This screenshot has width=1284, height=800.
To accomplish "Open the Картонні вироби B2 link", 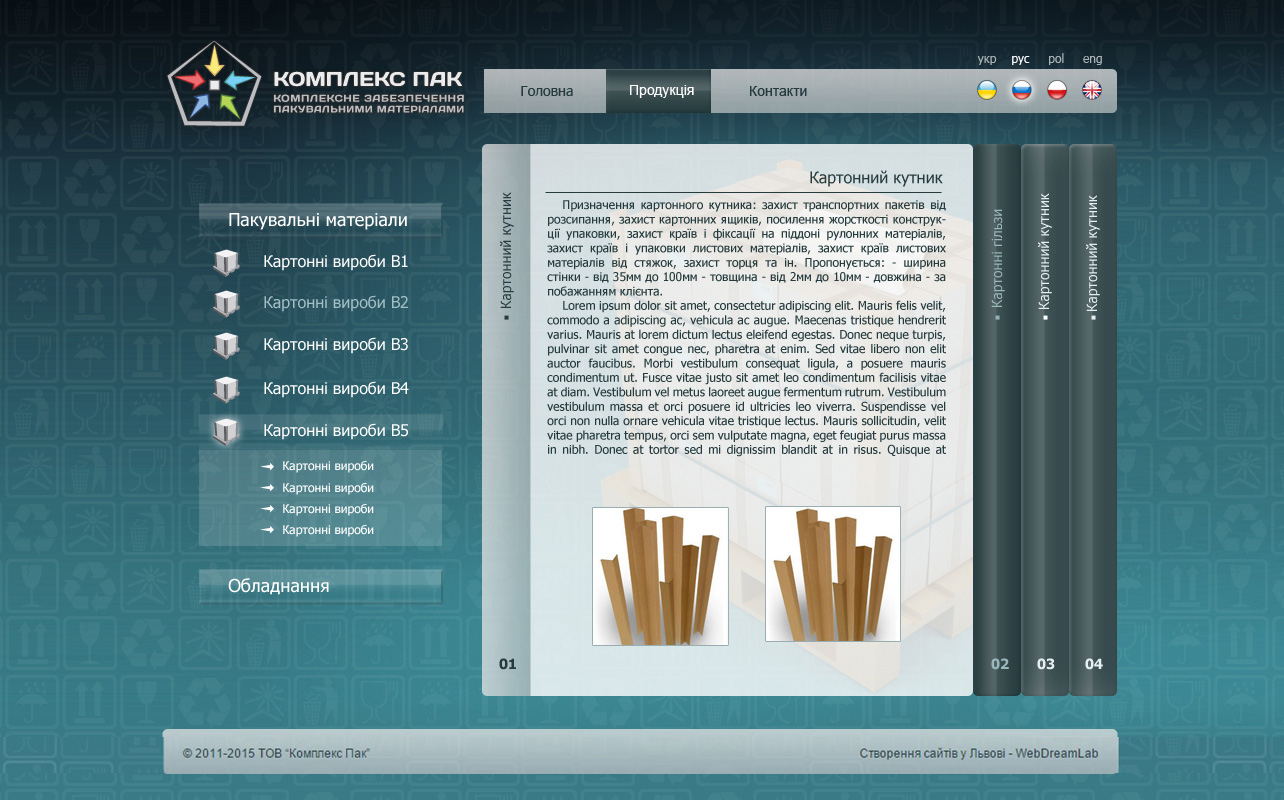I will [x=335, y=302].
